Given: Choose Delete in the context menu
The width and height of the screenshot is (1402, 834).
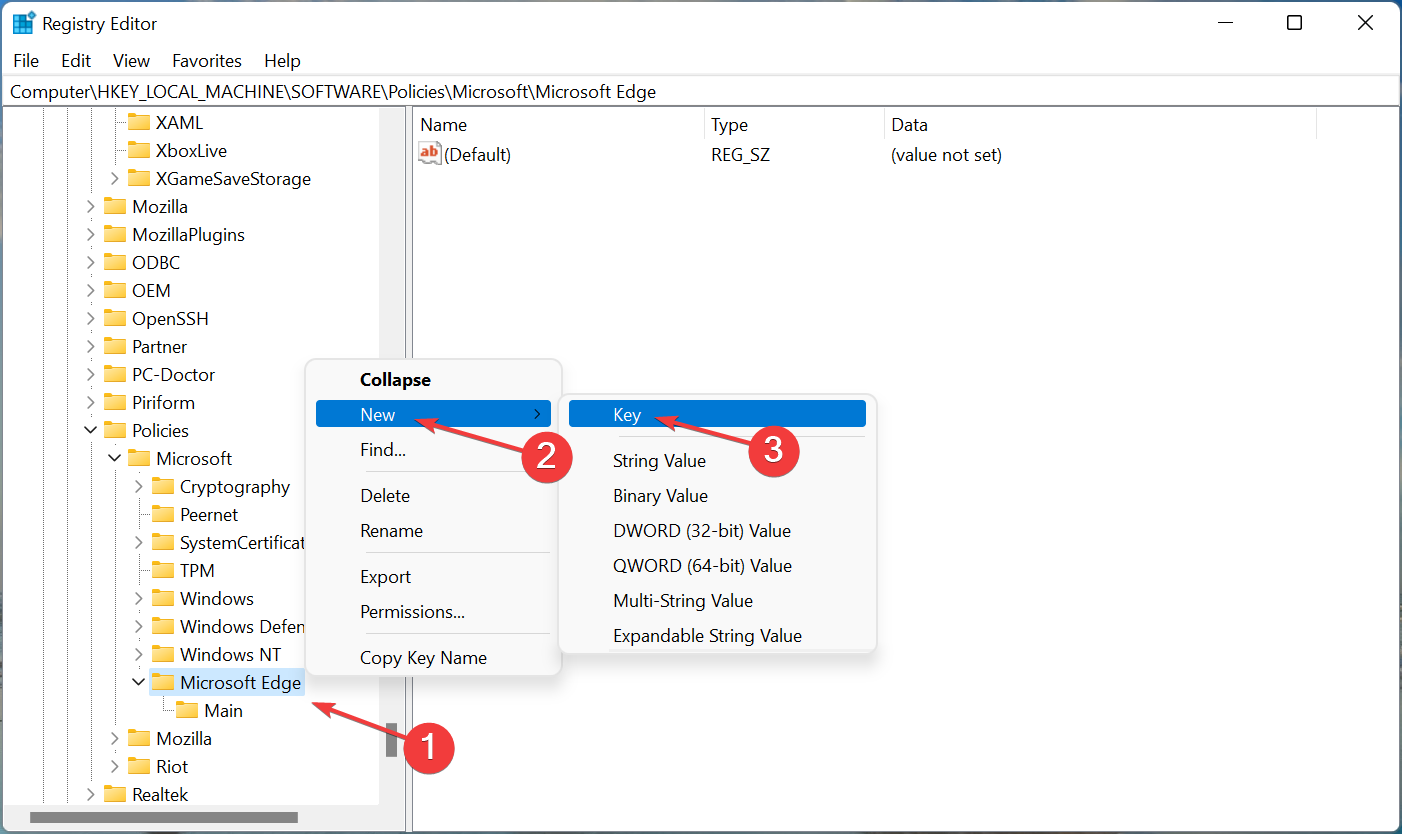Looking at the screenshot, I should (433, 496).
